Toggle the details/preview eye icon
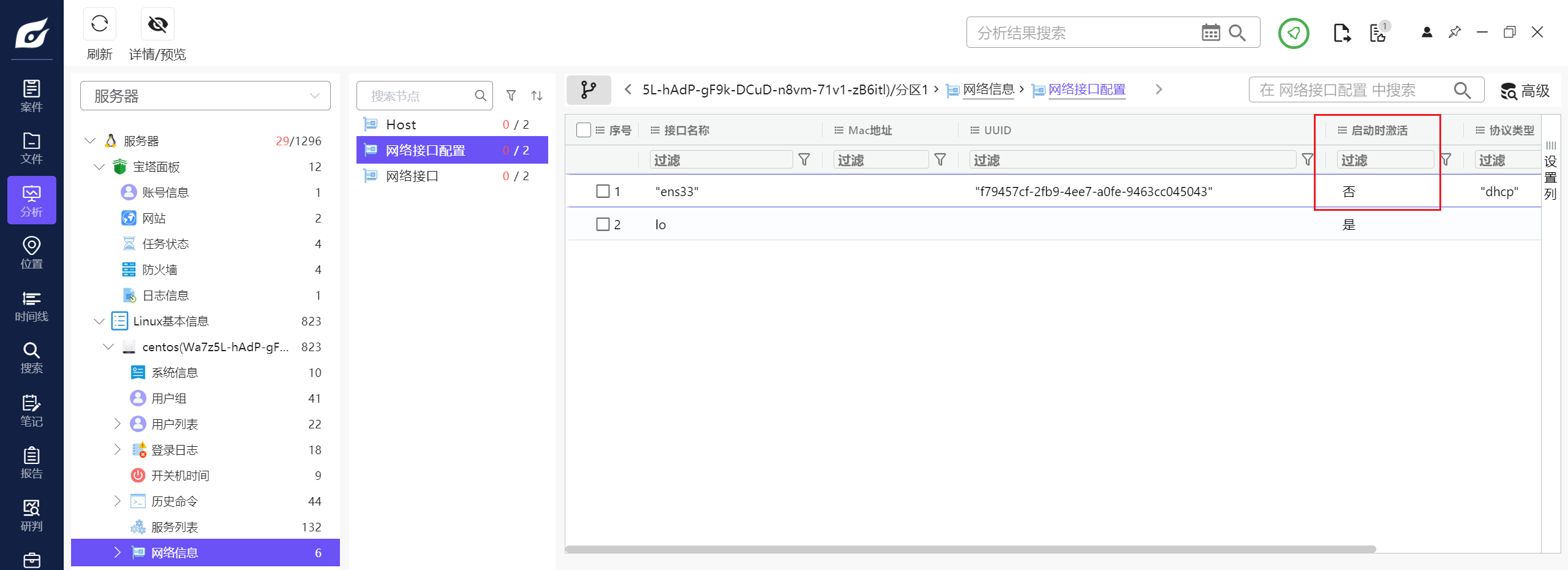This screenshot has height=570, width=1568. pyautogui.click(x=157, y=25)
